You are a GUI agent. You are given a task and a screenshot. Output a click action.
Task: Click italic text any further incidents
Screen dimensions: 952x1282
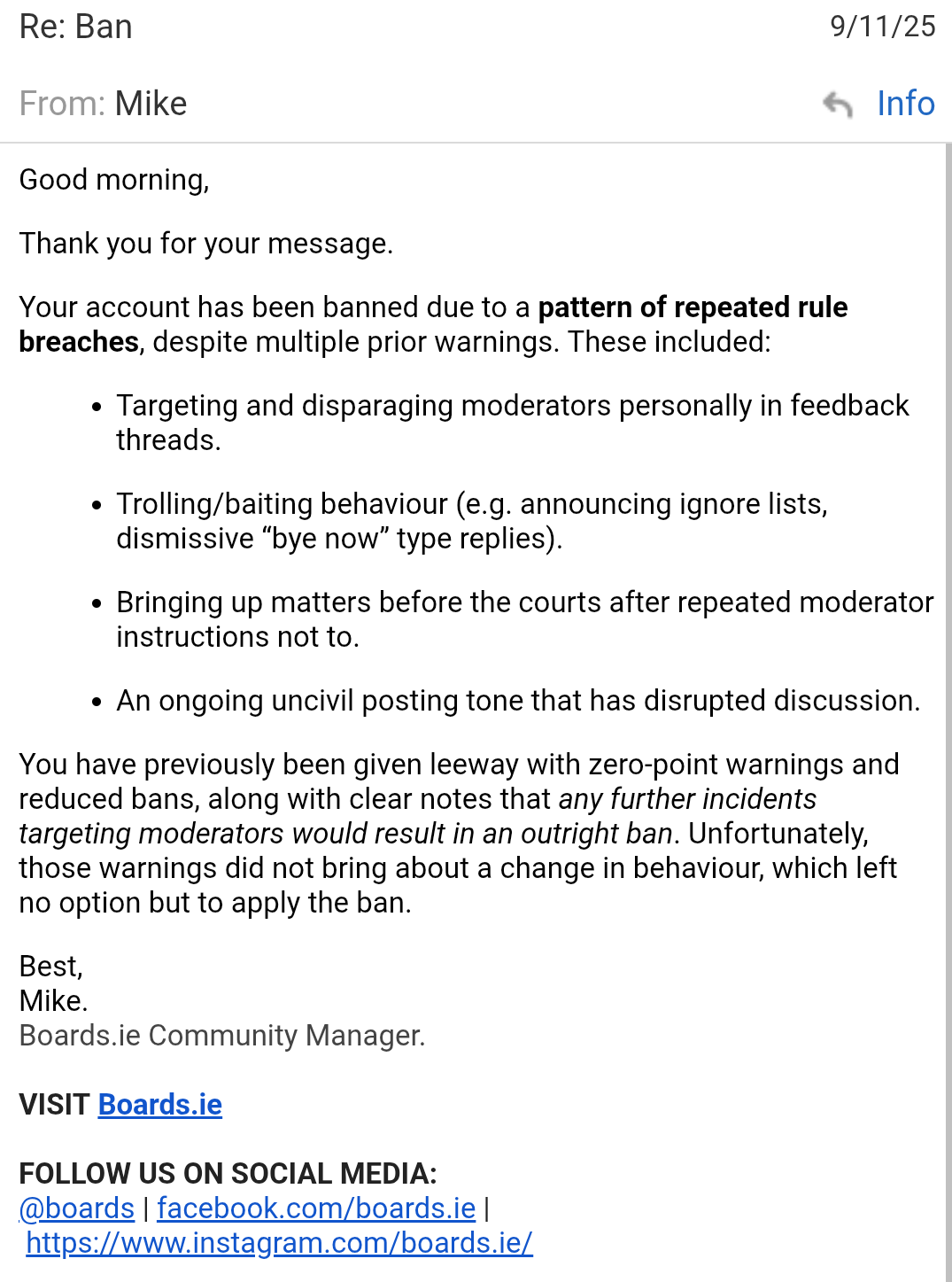click(687, 799)
